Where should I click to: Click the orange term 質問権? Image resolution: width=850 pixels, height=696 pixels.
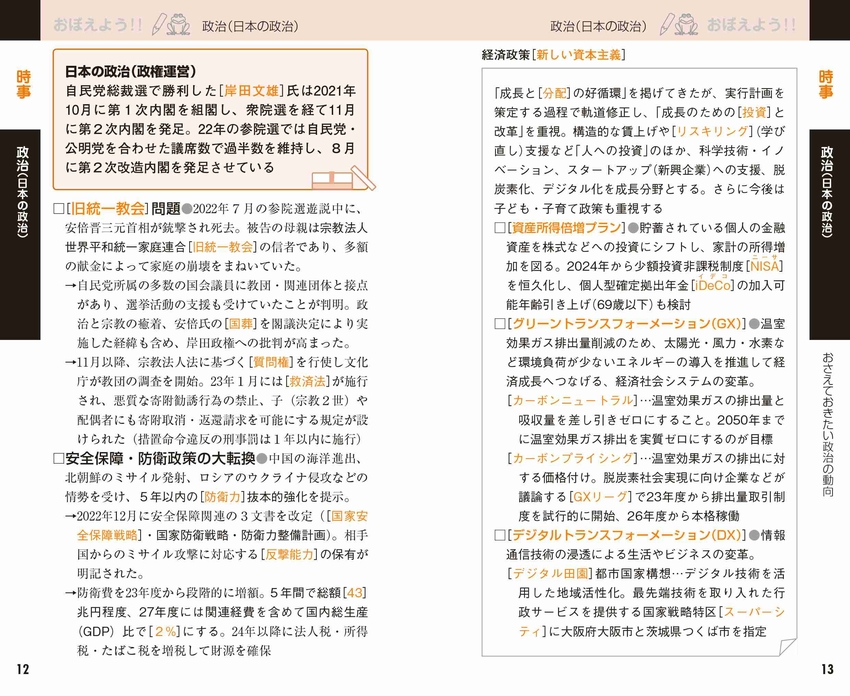pos(271,363)
